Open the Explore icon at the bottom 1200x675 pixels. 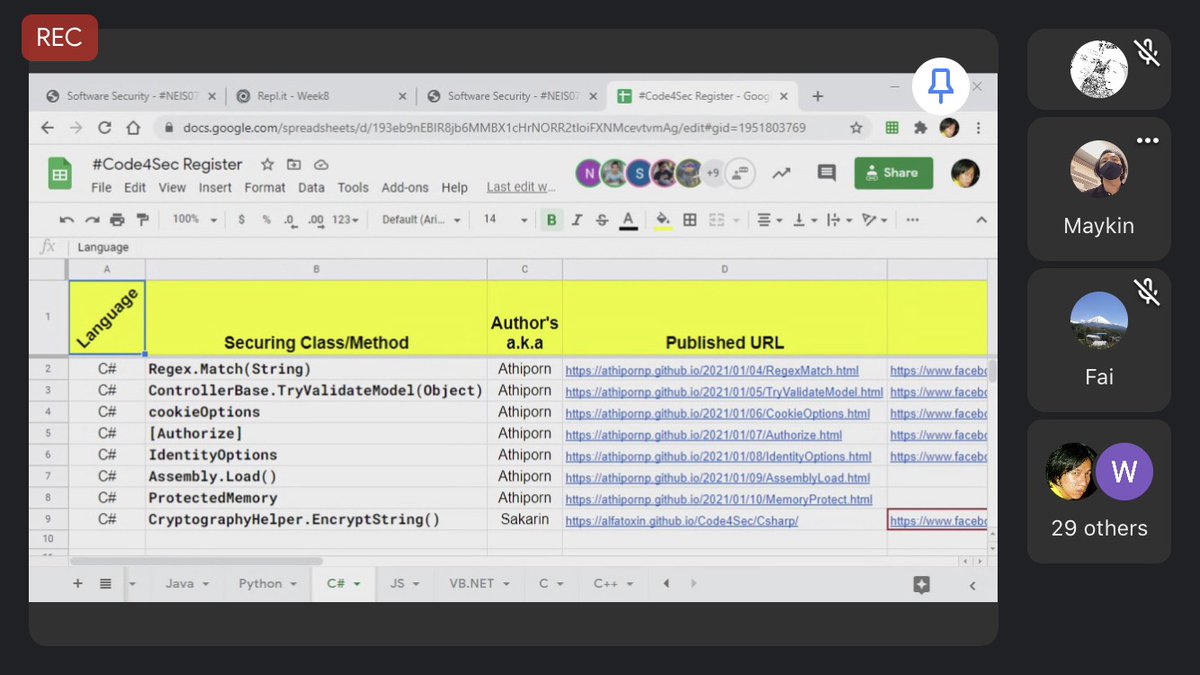[921, 585]
